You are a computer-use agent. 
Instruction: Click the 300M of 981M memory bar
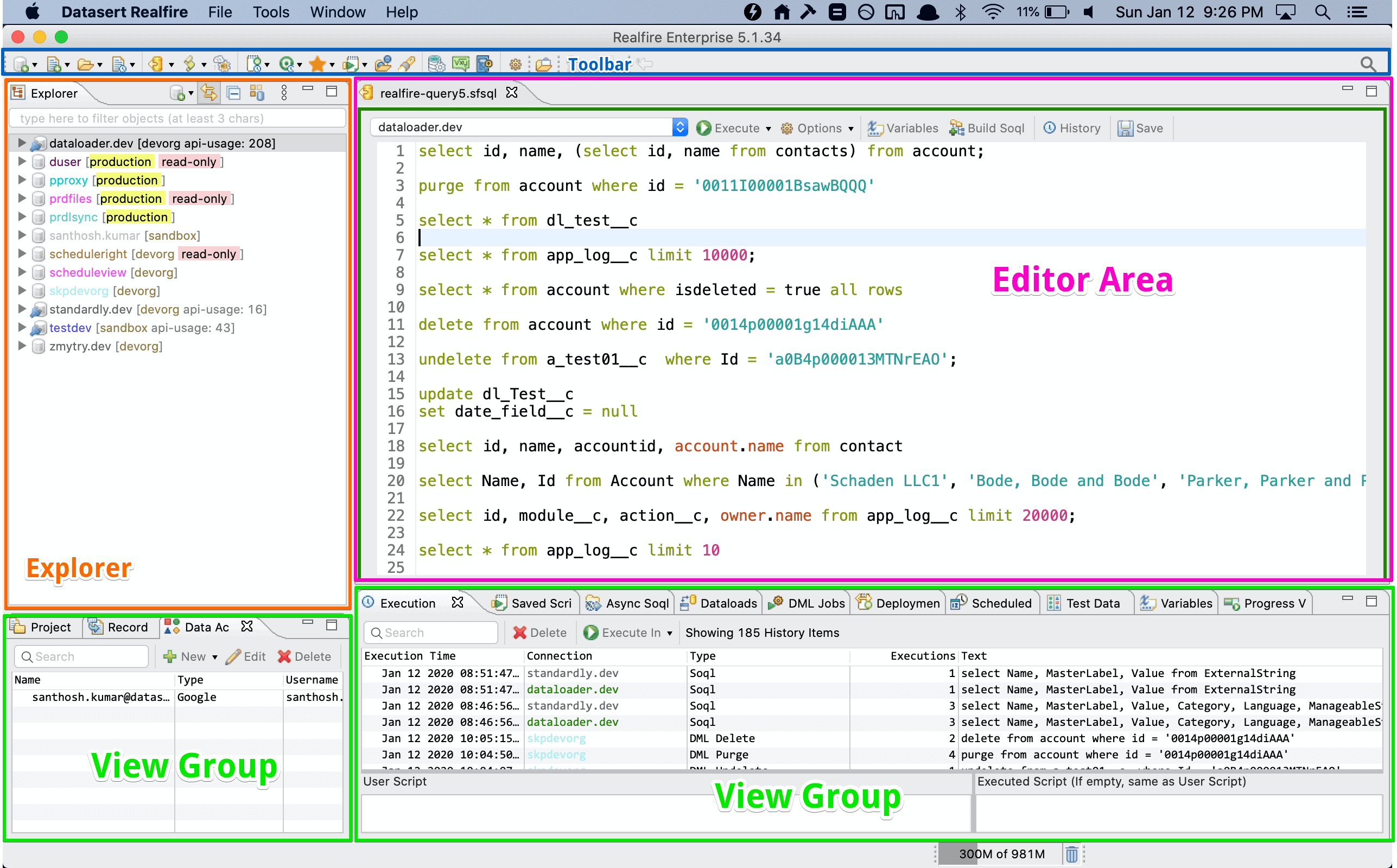(1000, 854)
